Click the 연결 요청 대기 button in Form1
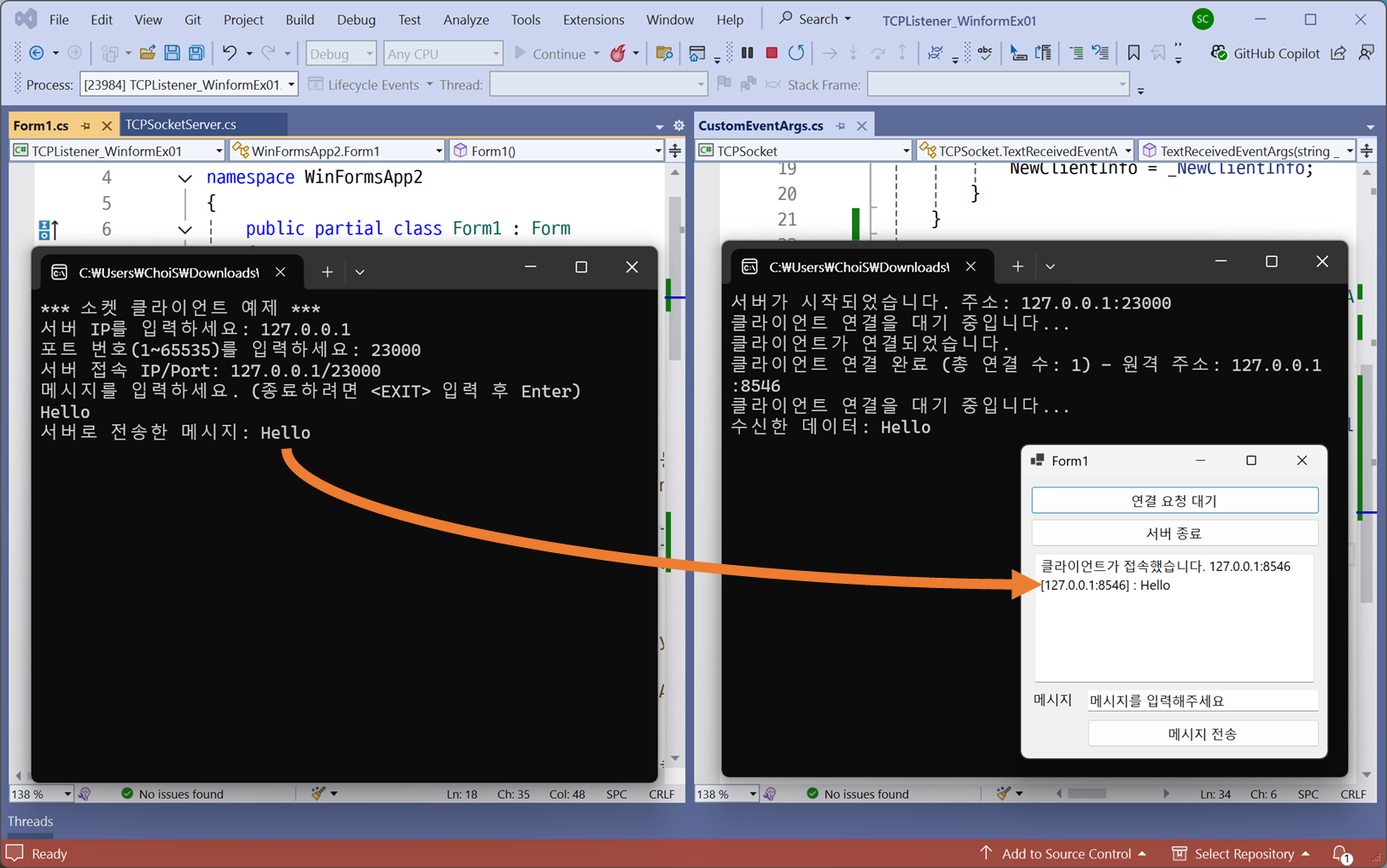The image size is (1387, 868). [1174, 500]
